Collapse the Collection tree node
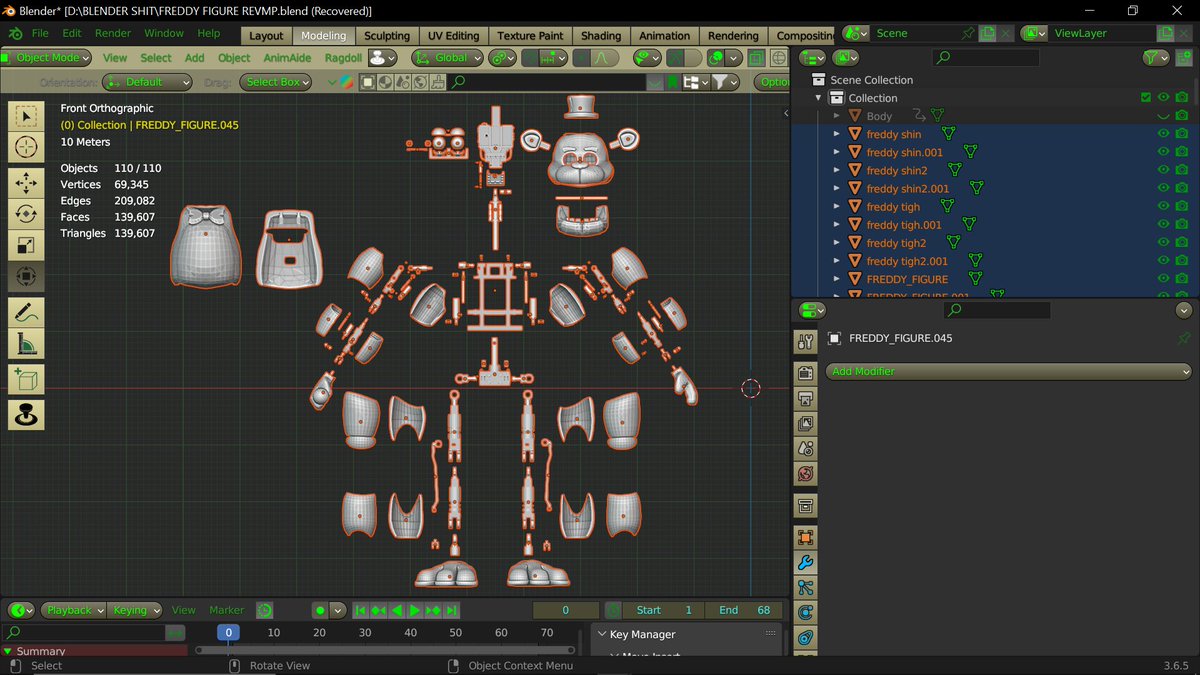 (x=819, y=98)
